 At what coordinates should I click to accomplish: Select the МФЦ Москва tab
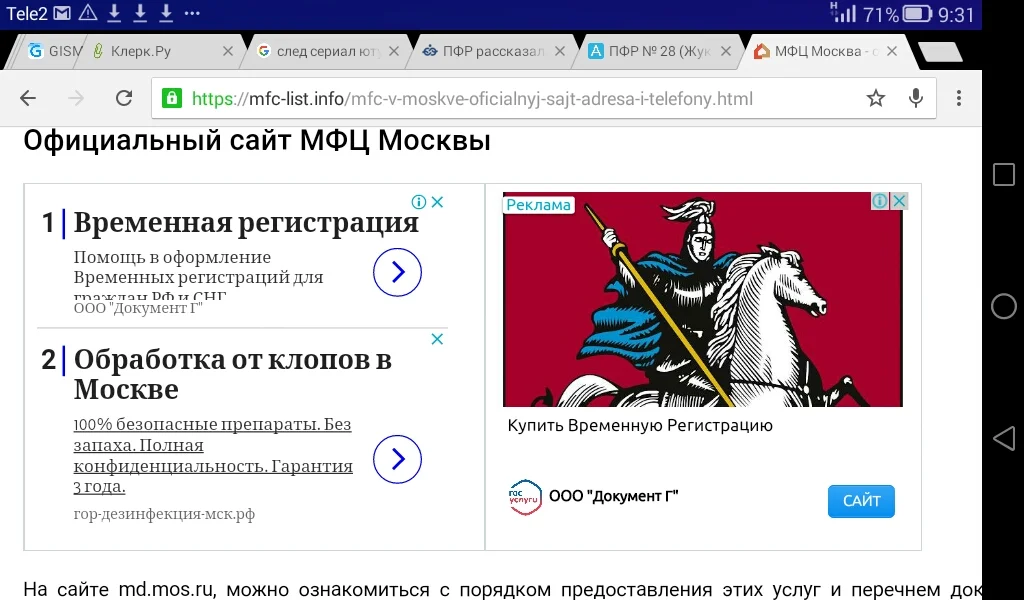coord(824,51)
